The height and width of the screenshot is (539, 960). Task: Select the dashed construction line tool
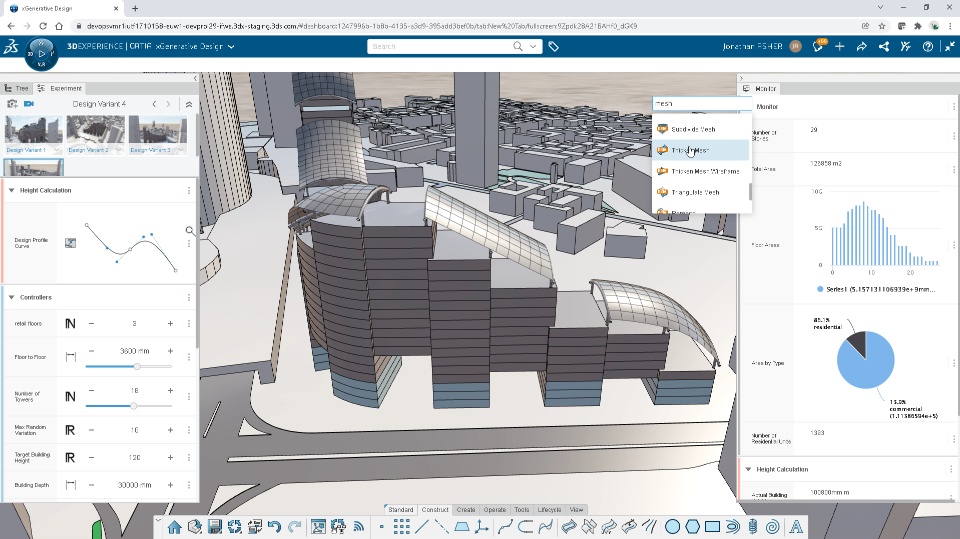(441, 527)
